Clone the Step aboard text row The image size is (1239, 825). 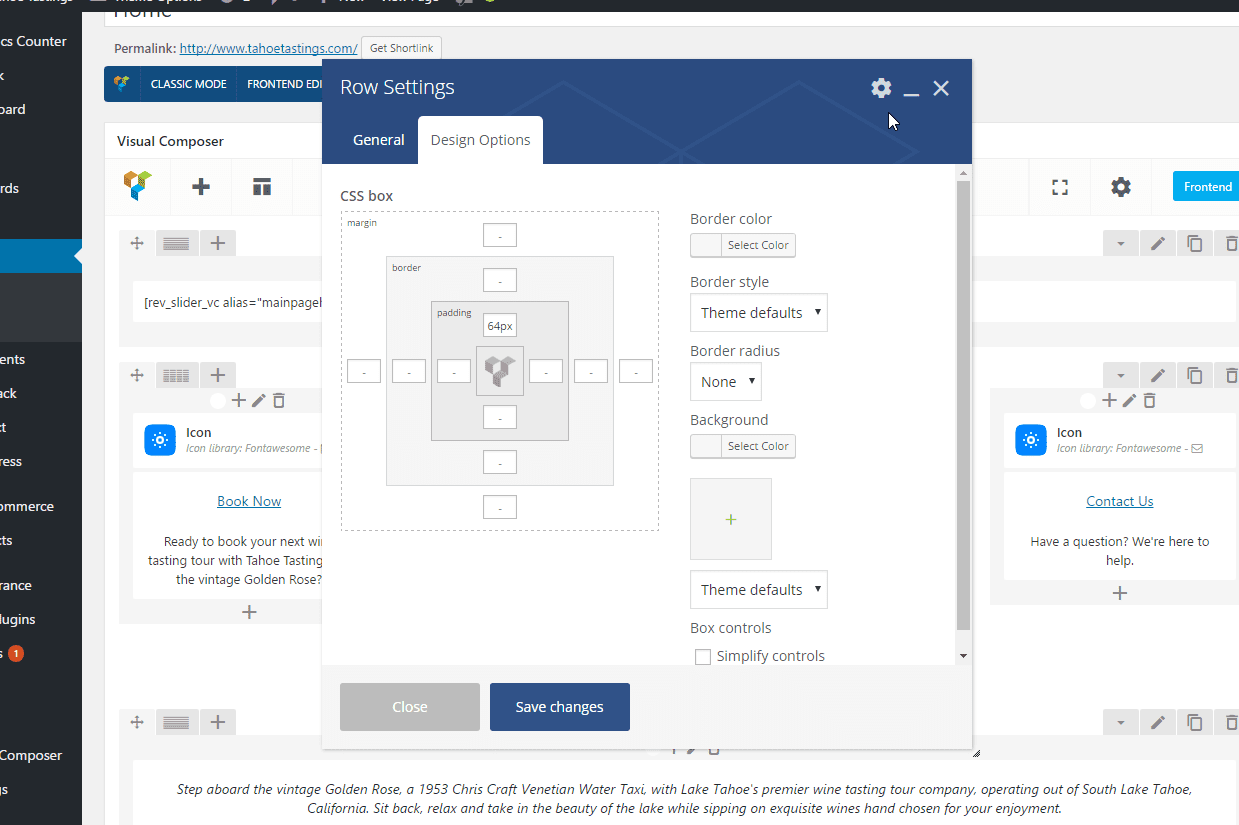(1195, 722)
